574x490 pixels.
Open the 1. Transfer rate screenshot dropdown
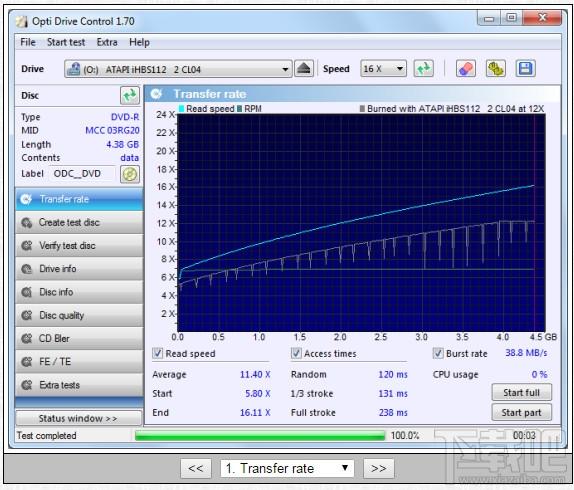tap(287, 468)
